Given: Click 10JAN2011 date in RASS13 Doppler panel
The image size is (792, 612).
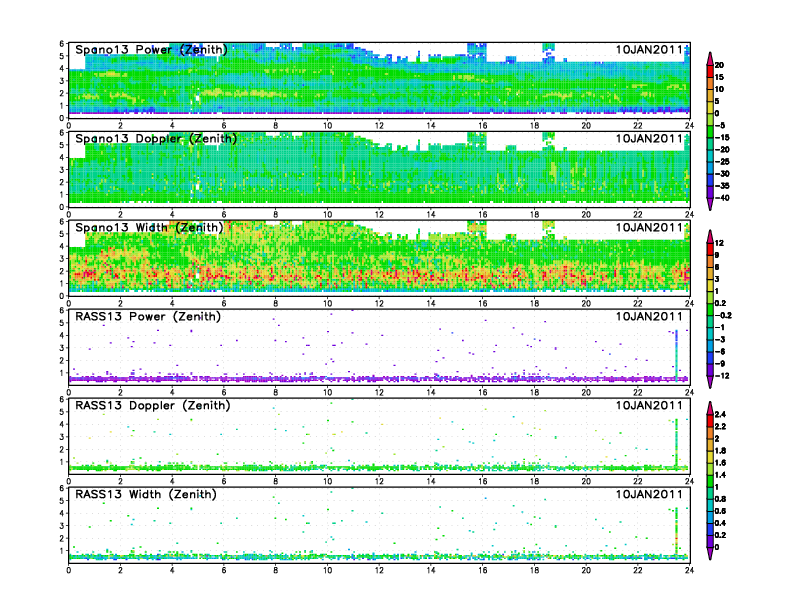Looking at the screenshot, I should point(649,405).
